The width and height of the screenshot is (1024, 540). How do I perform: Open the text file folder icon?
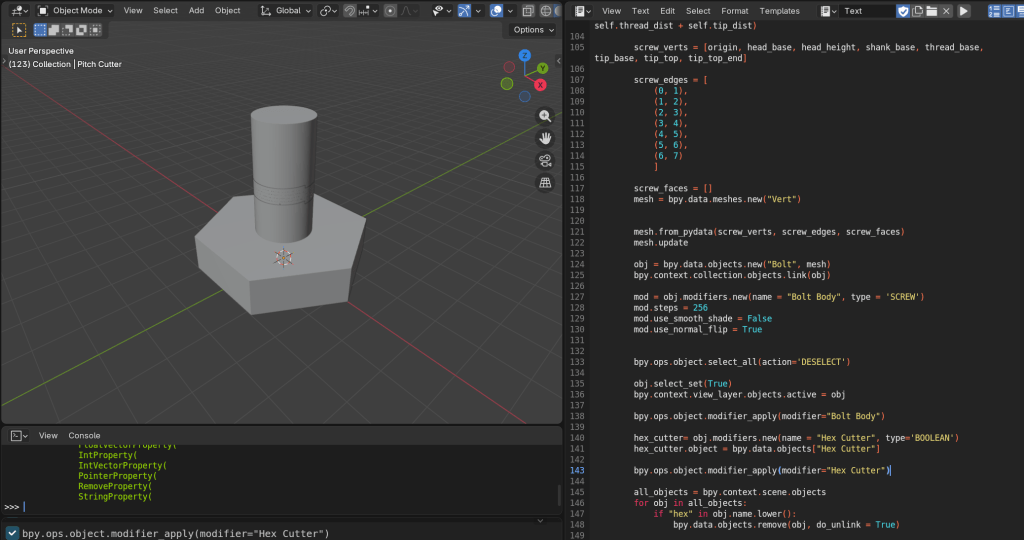[931, 11]
